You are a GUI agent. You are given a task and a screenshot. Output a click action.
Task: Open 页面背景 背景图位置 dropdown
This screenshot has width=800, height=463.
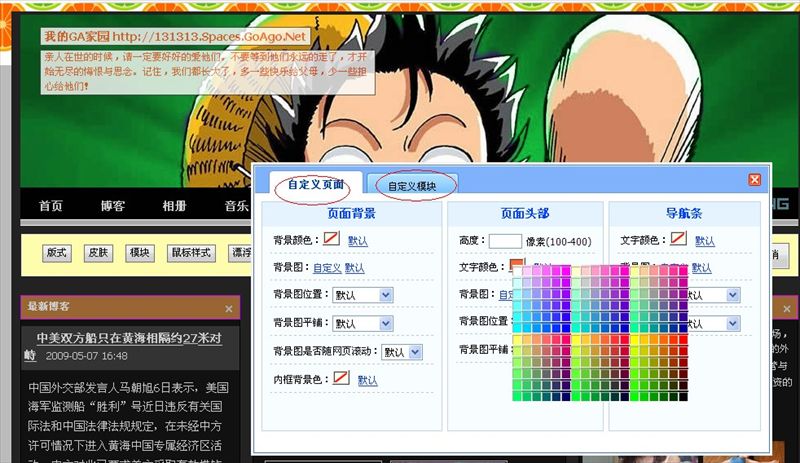362,295
